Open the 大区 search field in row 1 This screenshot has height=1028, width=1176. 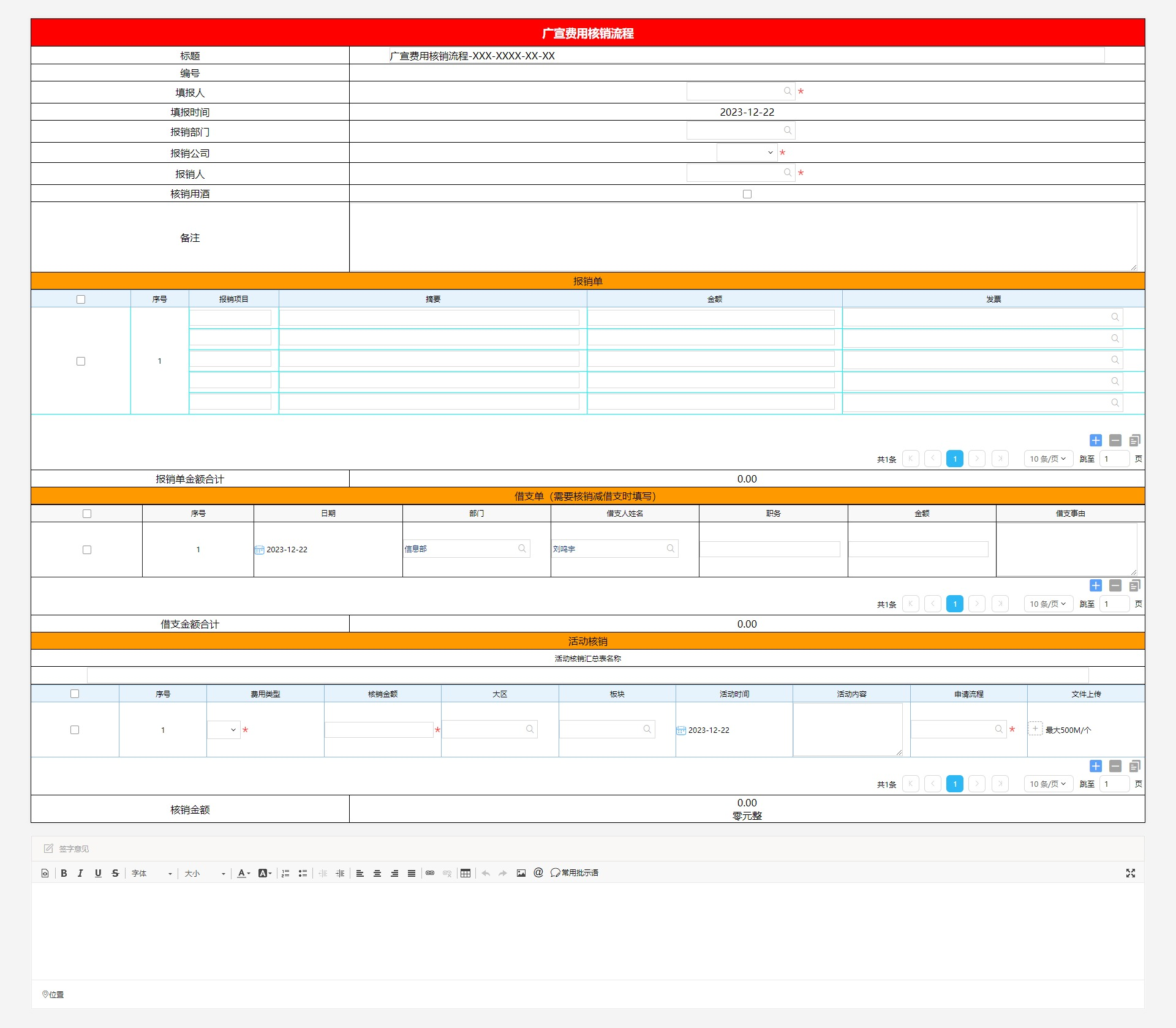click(489, 729)
